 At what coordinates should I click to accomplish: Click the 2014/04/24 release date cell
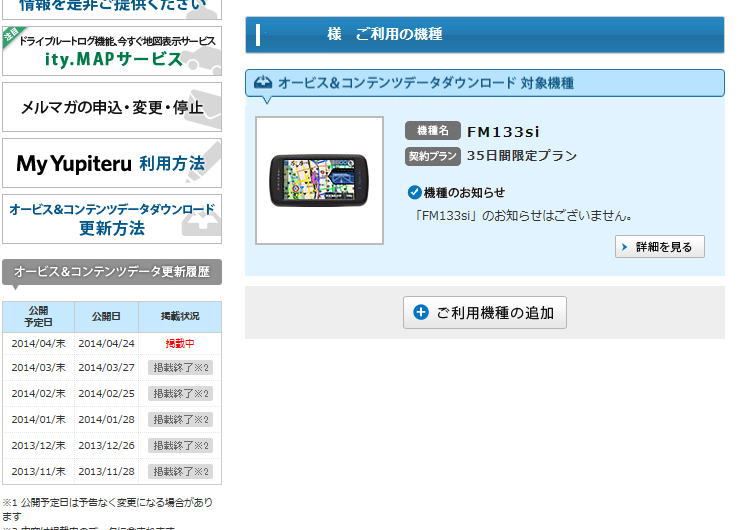pos(106,344)
